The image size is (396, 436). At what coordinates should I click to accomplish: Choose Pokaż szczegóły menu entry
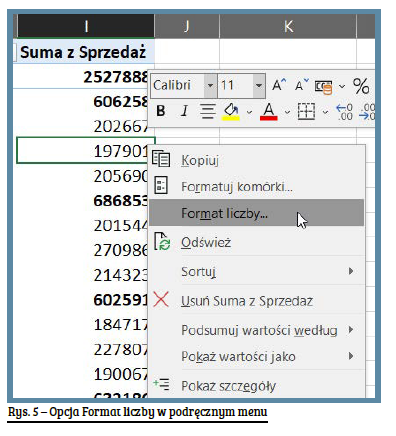pyautogui.click(x=257, y=386)
